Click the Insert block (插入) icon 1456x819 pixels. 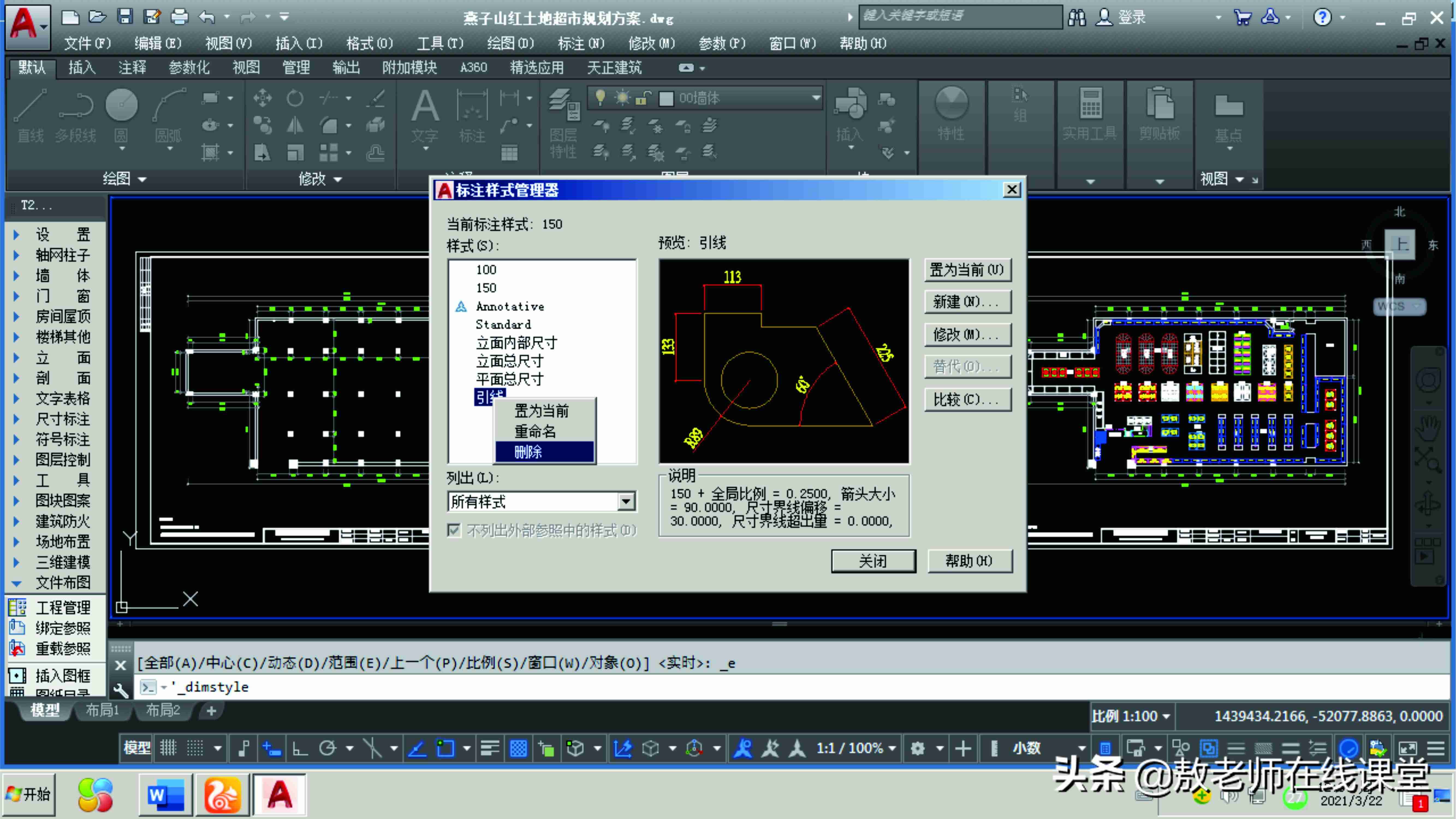[x=849, y=116]
